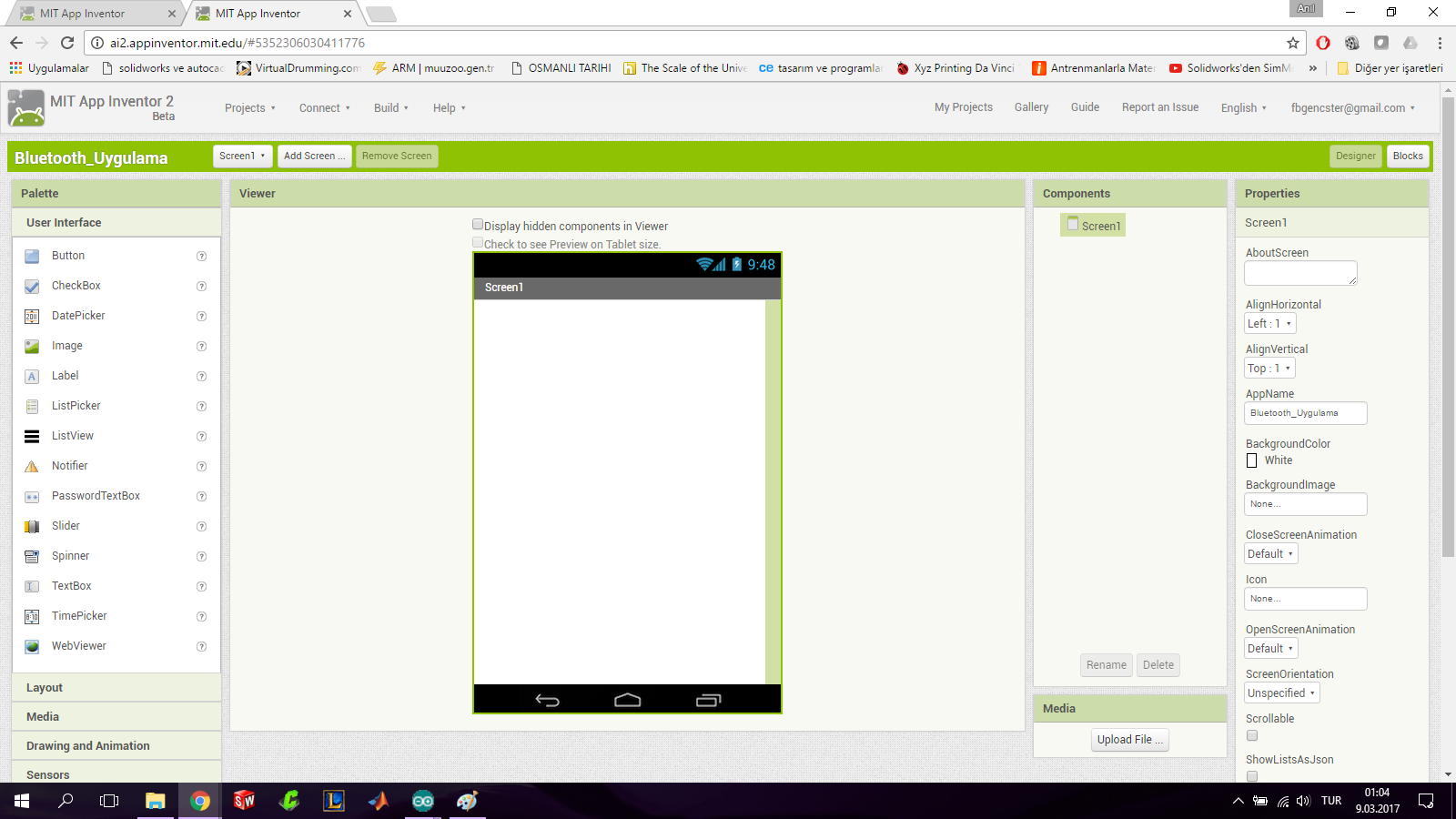Switch to the first MIT App Inventor tab
This screenshot has height=819, width=1456.
[97, 14]
